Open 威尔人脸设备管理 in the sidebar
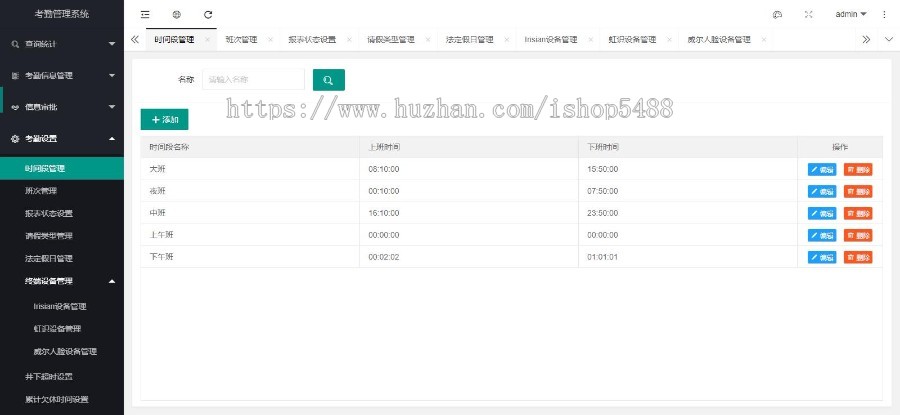The image size is (900, 415). 62,351
